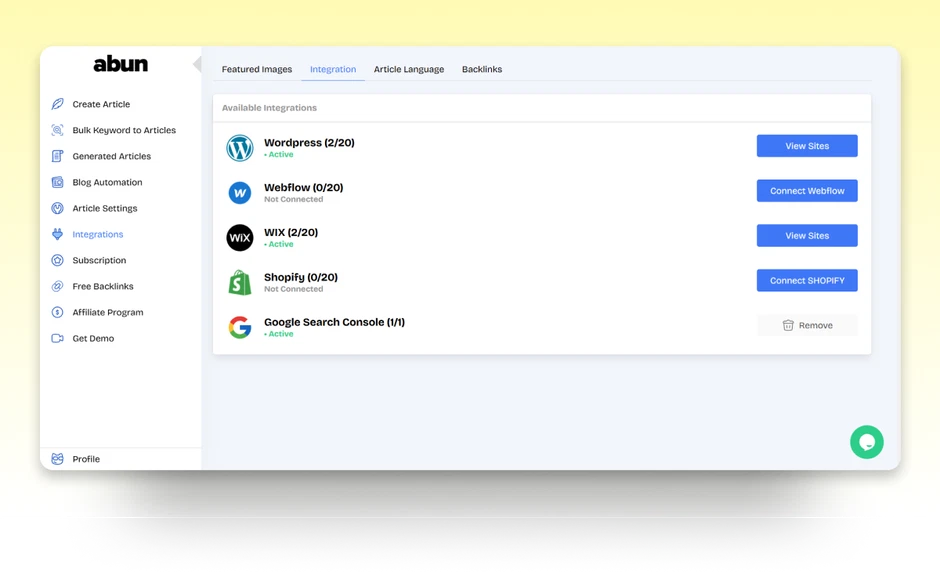Image resolution: width=940 pixels, height=576 pixels.
Task: Open the Profile section at bottom
Action: click(86, 459)
